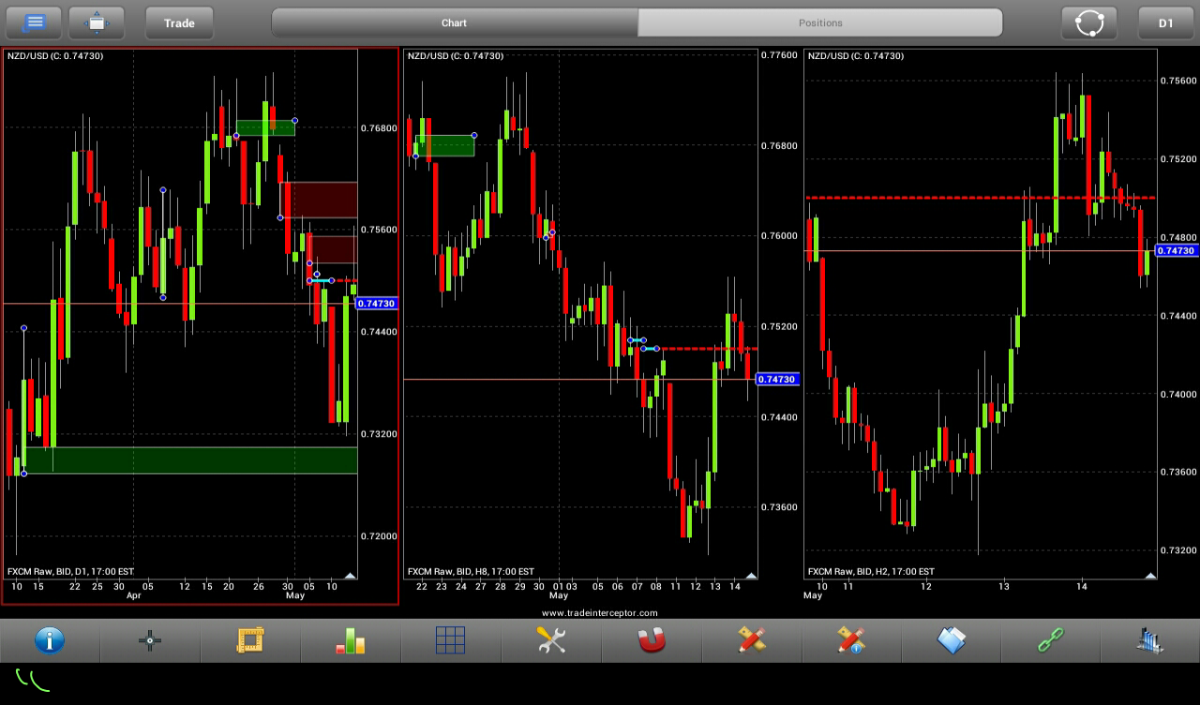Switch to the Chart tab
Viewport: 1200px width, 705px height.
tap(454, 22)
